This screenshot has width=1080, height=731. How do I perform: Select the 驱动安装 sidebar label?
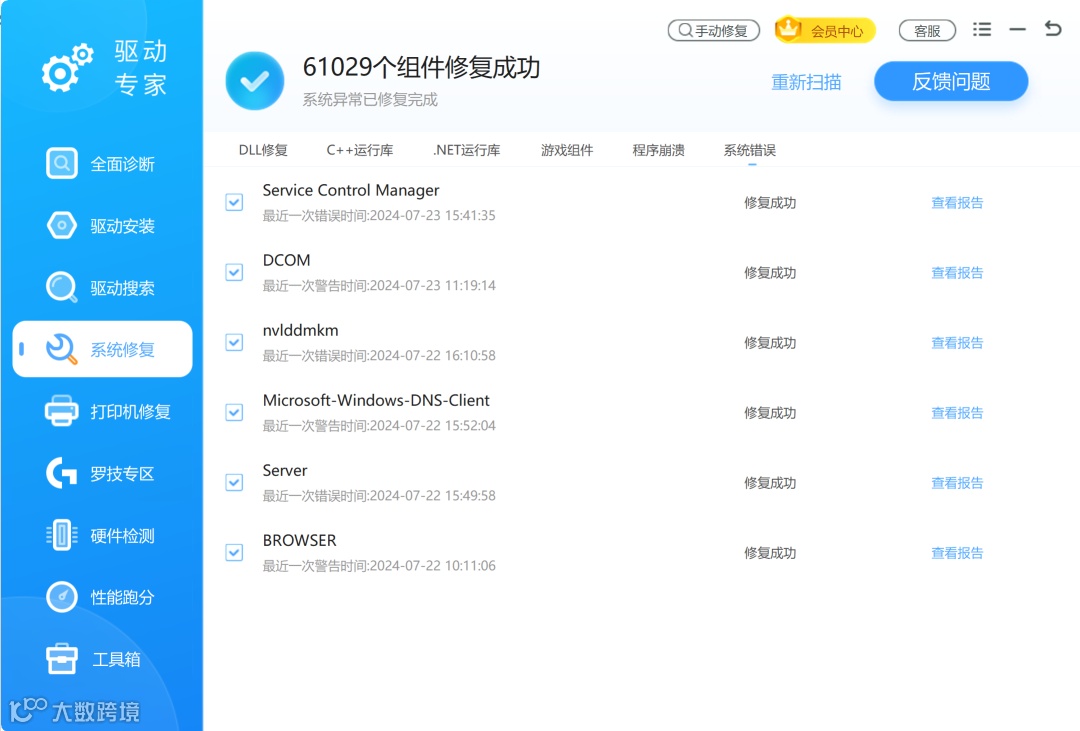[x=123, y=226]
